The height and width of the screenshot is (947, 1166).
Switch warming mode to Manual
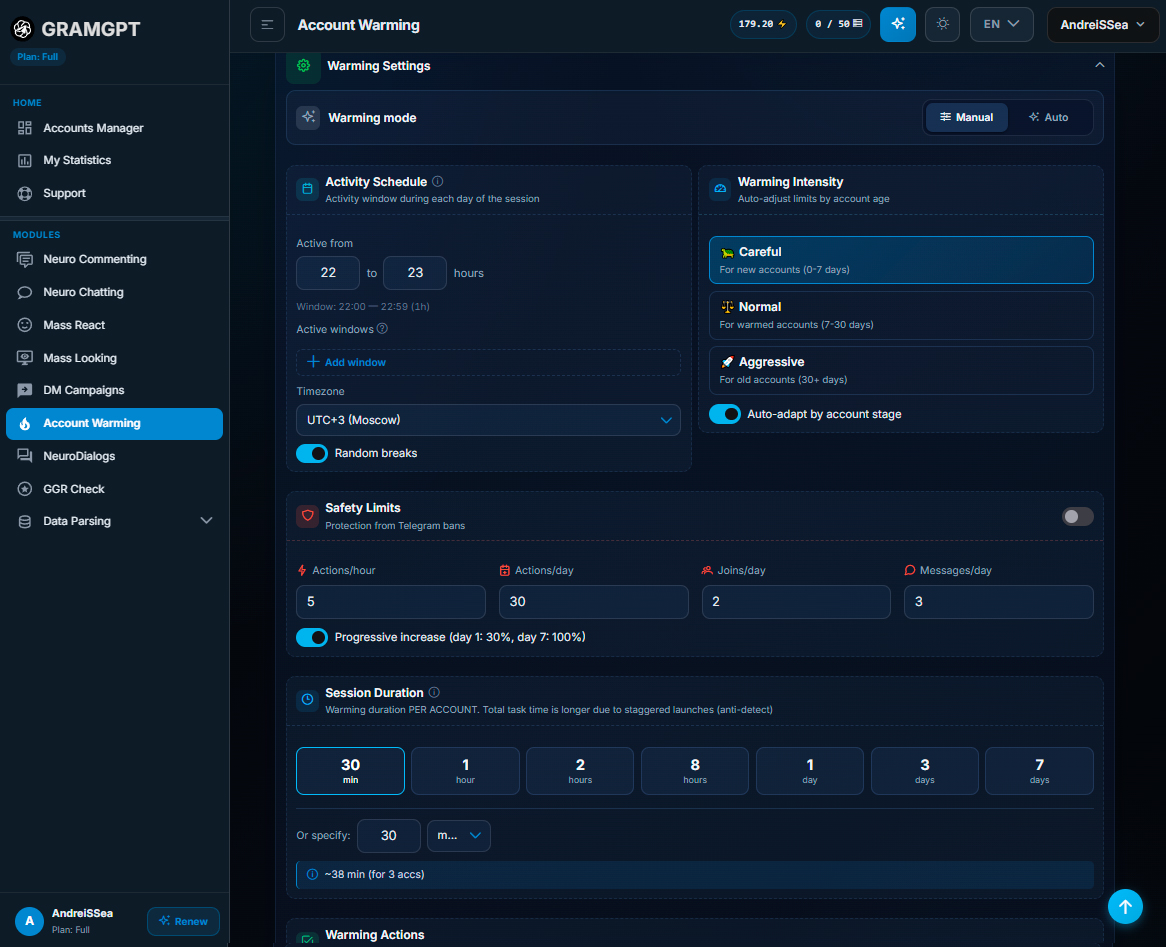coord(966,118)
